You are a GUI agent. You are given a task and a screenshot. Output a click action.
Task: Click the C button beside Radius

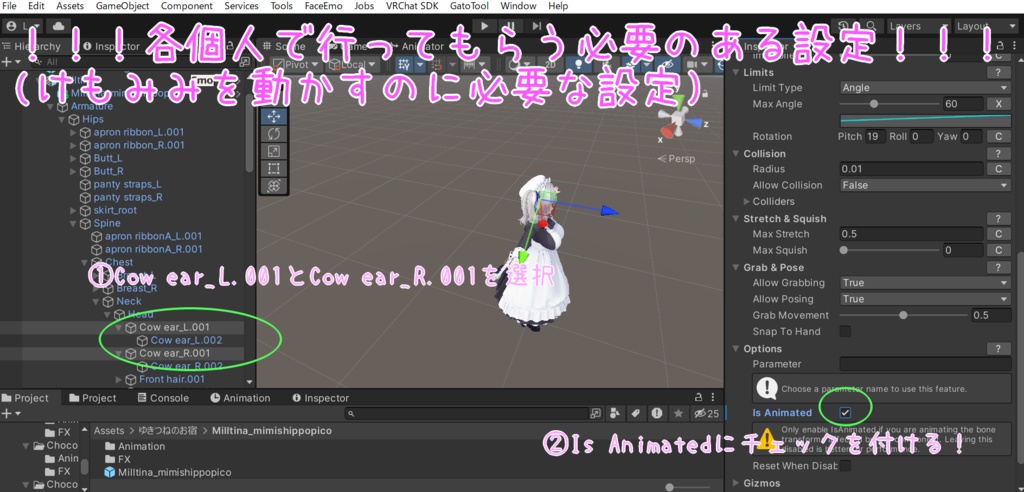point(999,169)
